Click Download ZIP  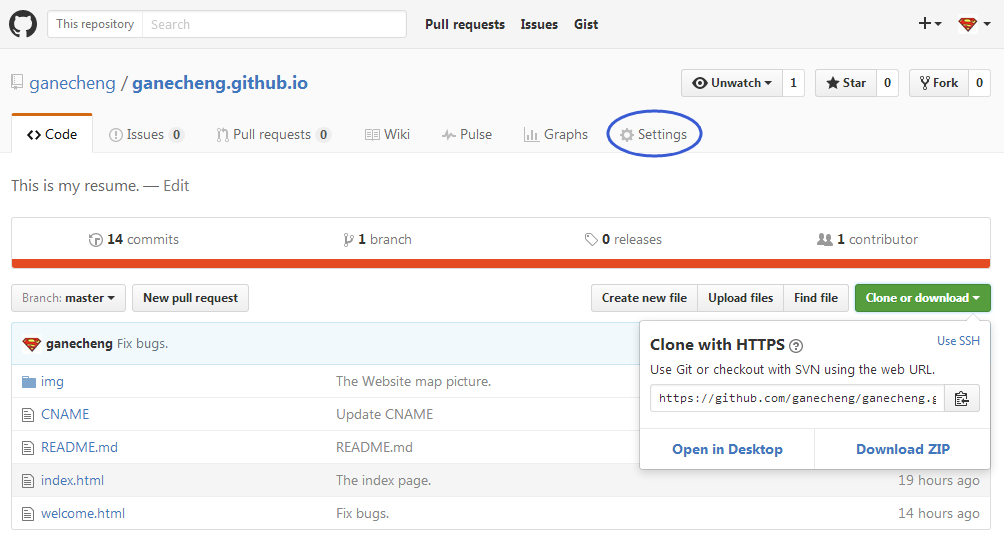coord(903,449)
